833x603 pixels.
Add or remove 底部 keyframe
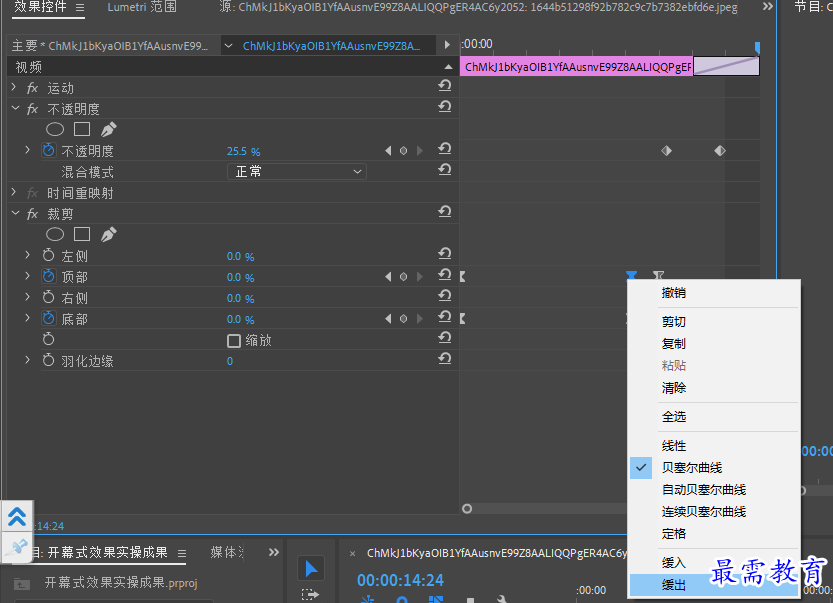[x=404, y=319]
